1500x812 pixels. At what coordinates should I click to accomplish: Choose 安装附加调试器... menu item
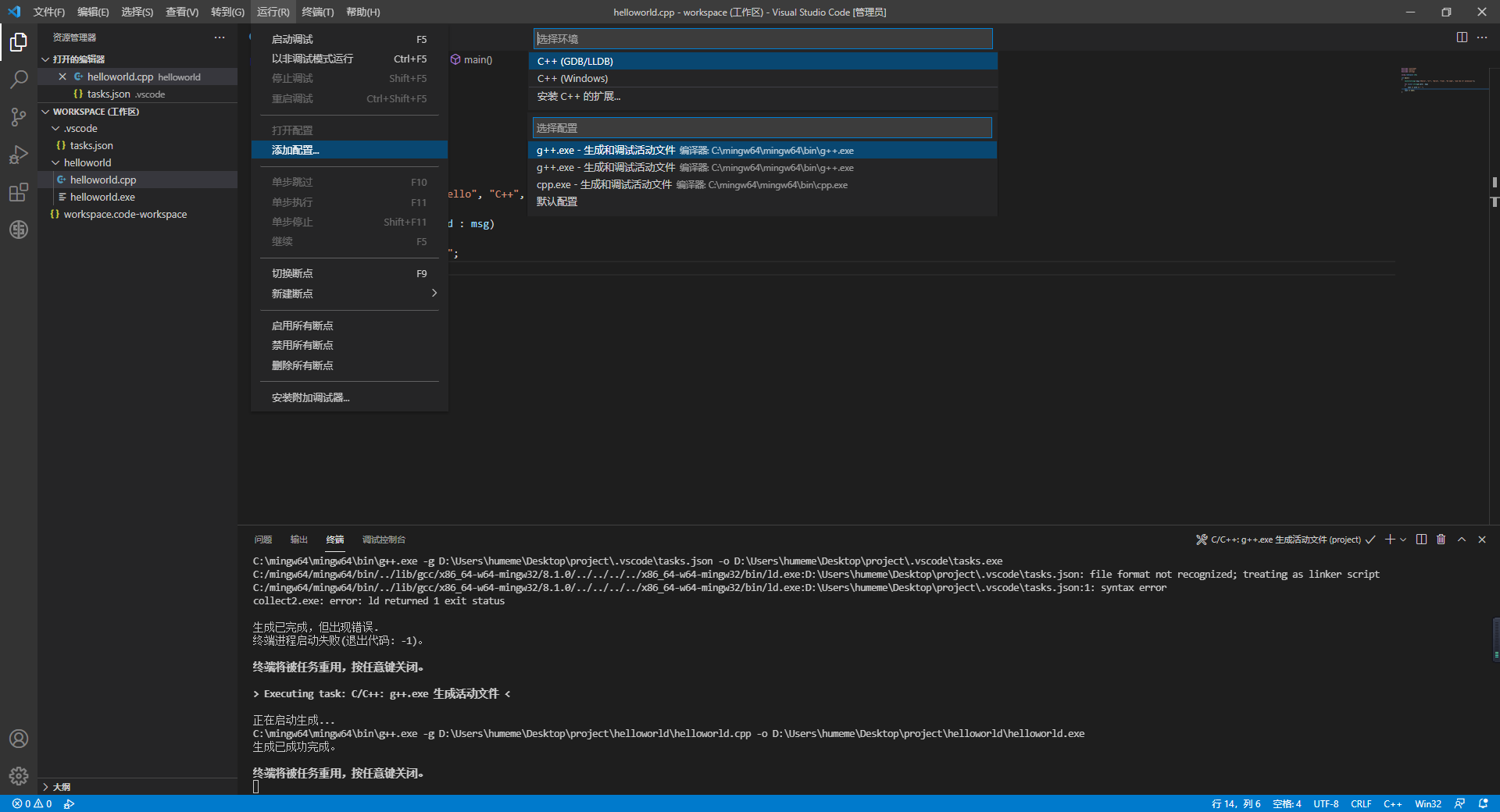(349, 397)
